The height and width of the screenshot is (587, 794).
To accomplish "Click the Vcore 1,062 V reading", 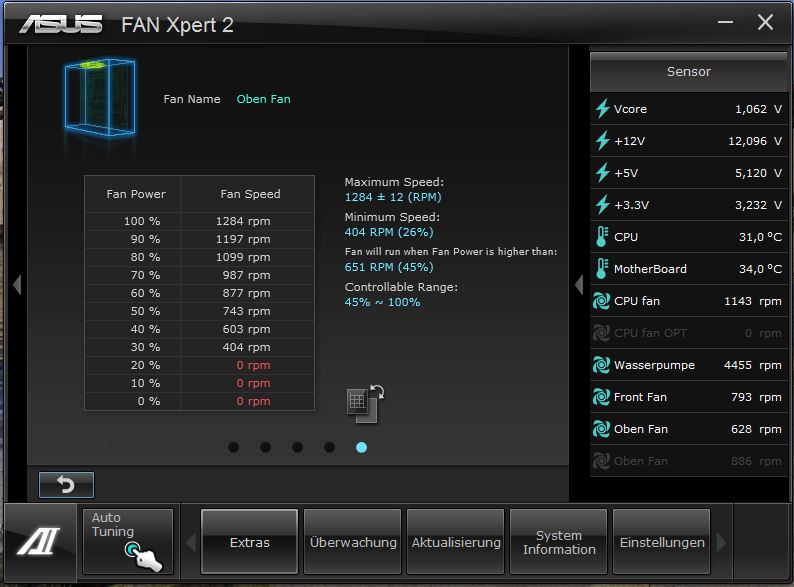I will tap(758, 109).
